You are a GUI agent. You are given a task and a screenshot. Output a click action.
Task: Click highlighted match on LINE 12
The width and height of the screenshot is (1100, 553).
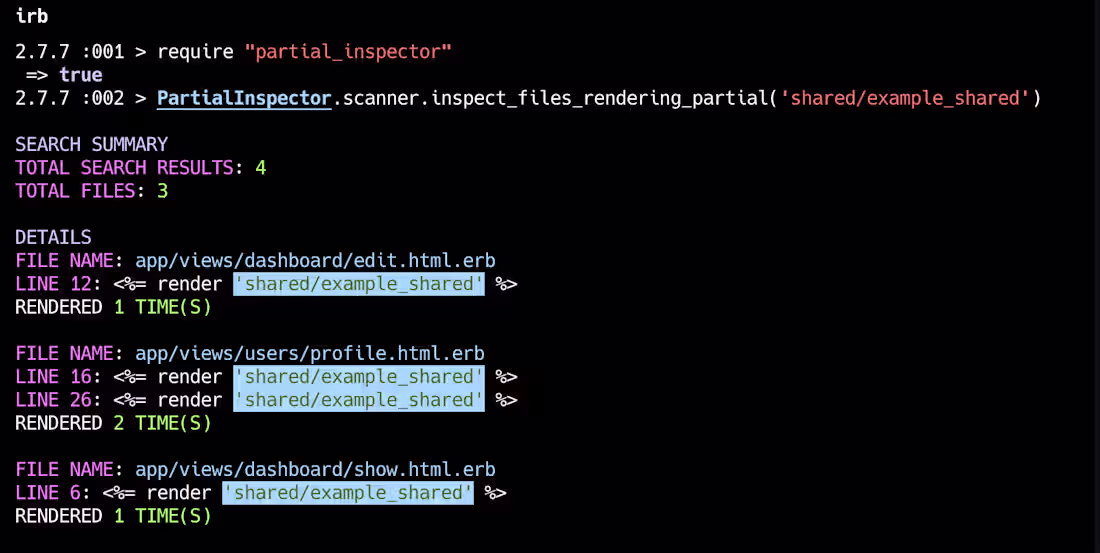(x=358, y=284)
